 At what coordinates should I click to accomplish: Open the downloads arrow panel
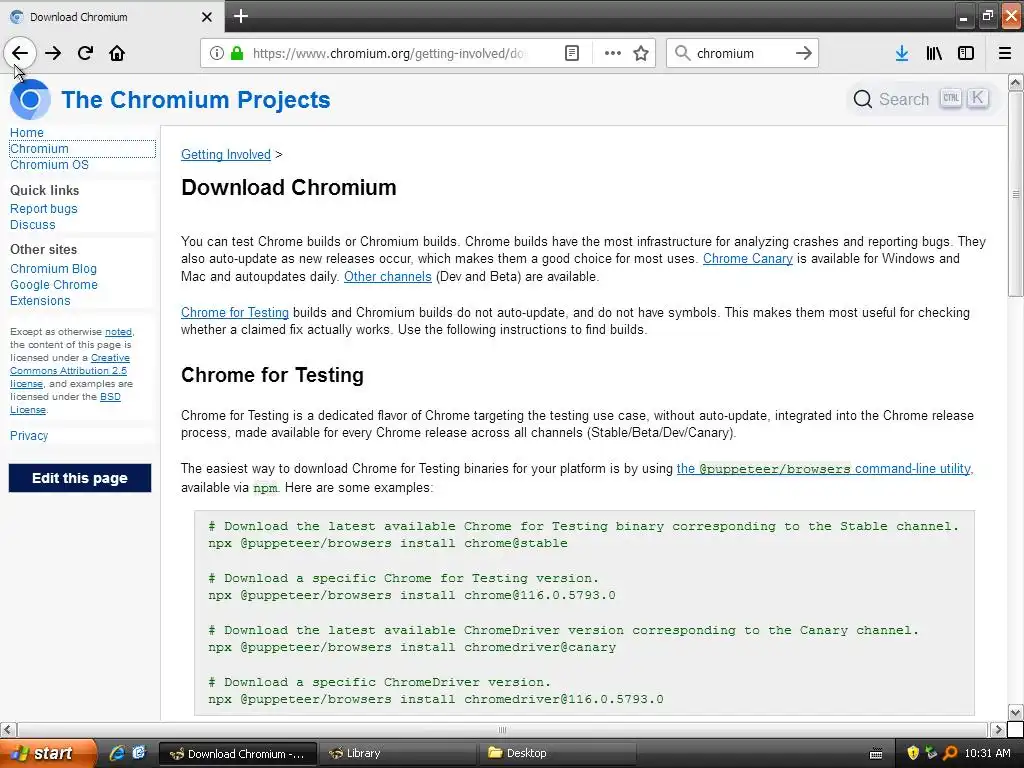coord(902,53)
